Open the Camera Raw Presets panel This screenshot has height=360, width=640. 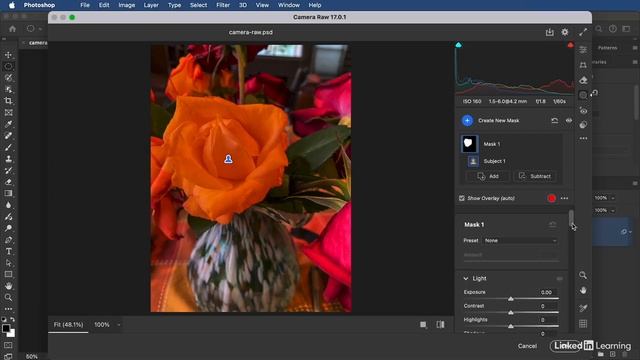(583, 125)
